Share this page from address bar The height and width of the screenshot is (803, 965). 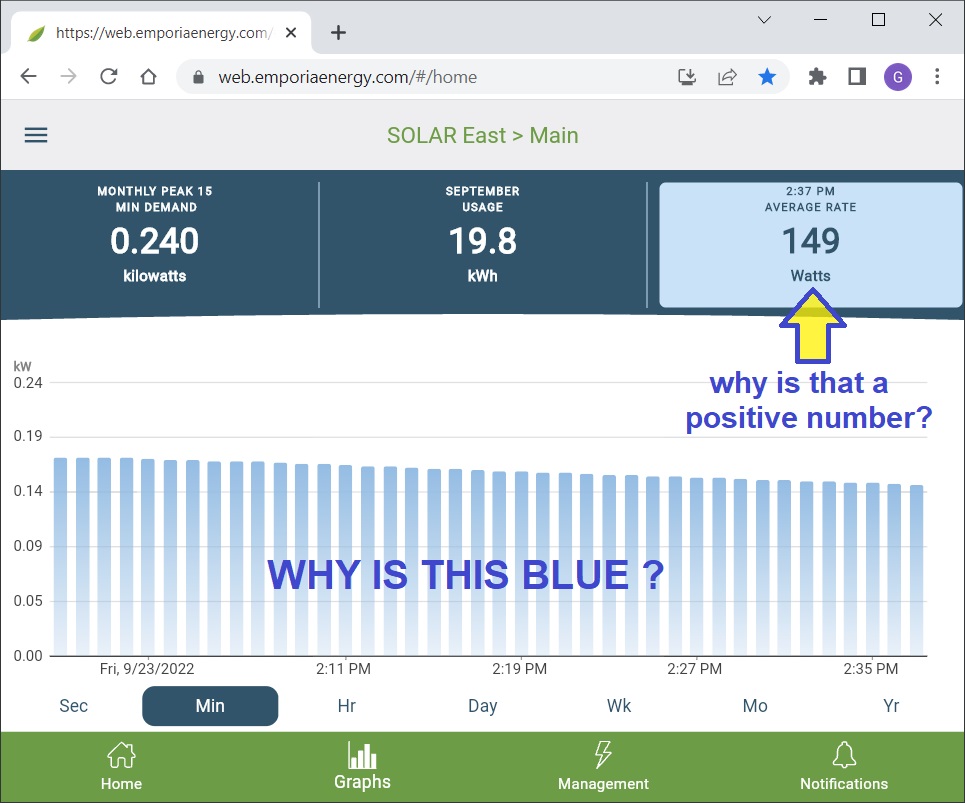[x=727, y=77]
